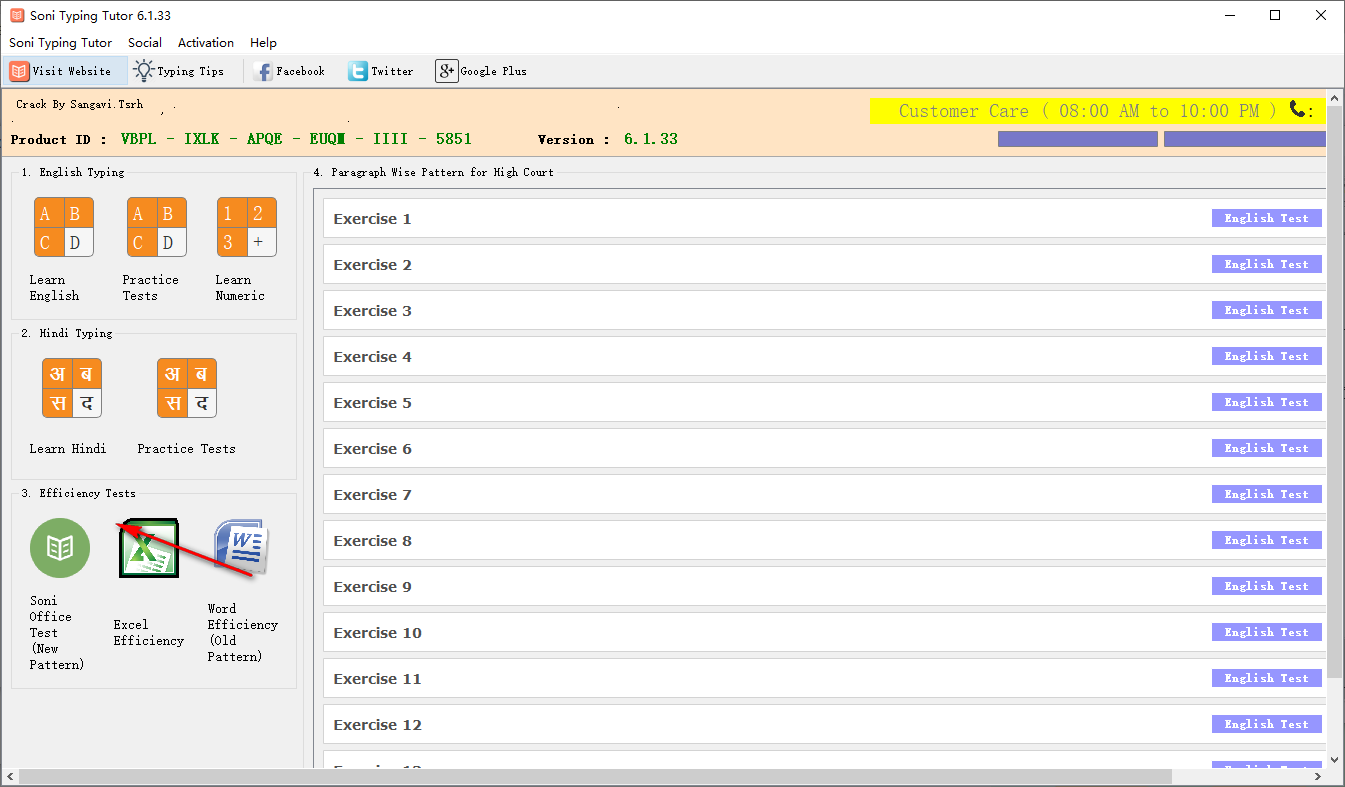This screenshot has height=787, width=1345.
Task: Click the vertical scrollbar down arrow
Action: 1335,759
